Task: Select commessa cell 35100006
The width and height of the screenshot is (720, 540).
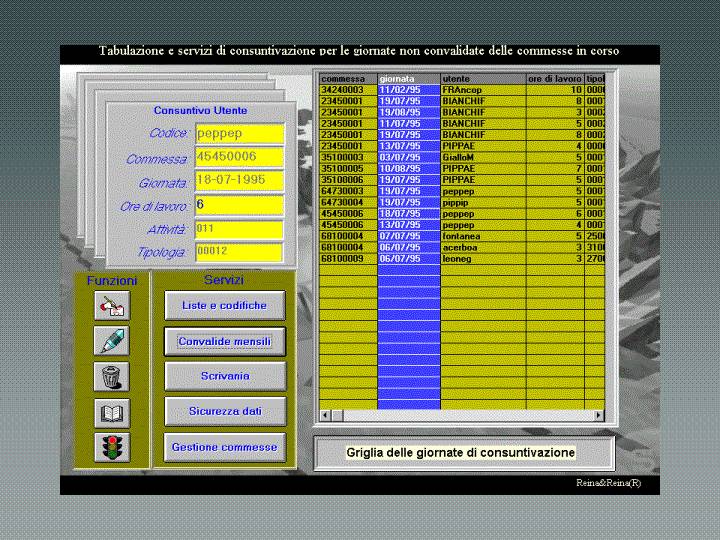Action: tap(348, 180)
